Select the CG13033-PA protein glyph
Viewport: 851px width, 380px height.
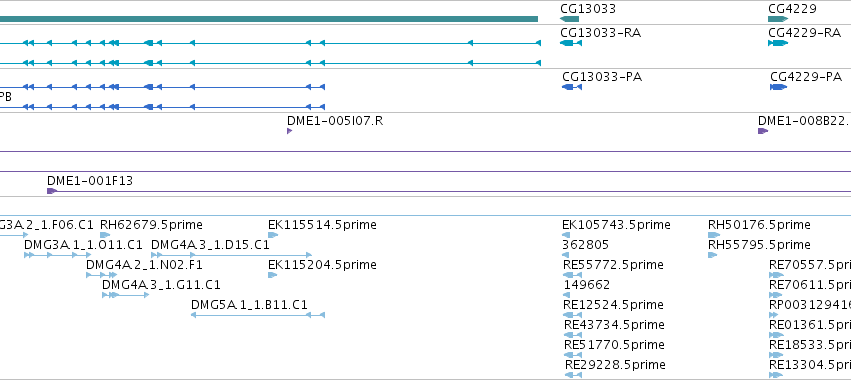[x=572, y=87]
